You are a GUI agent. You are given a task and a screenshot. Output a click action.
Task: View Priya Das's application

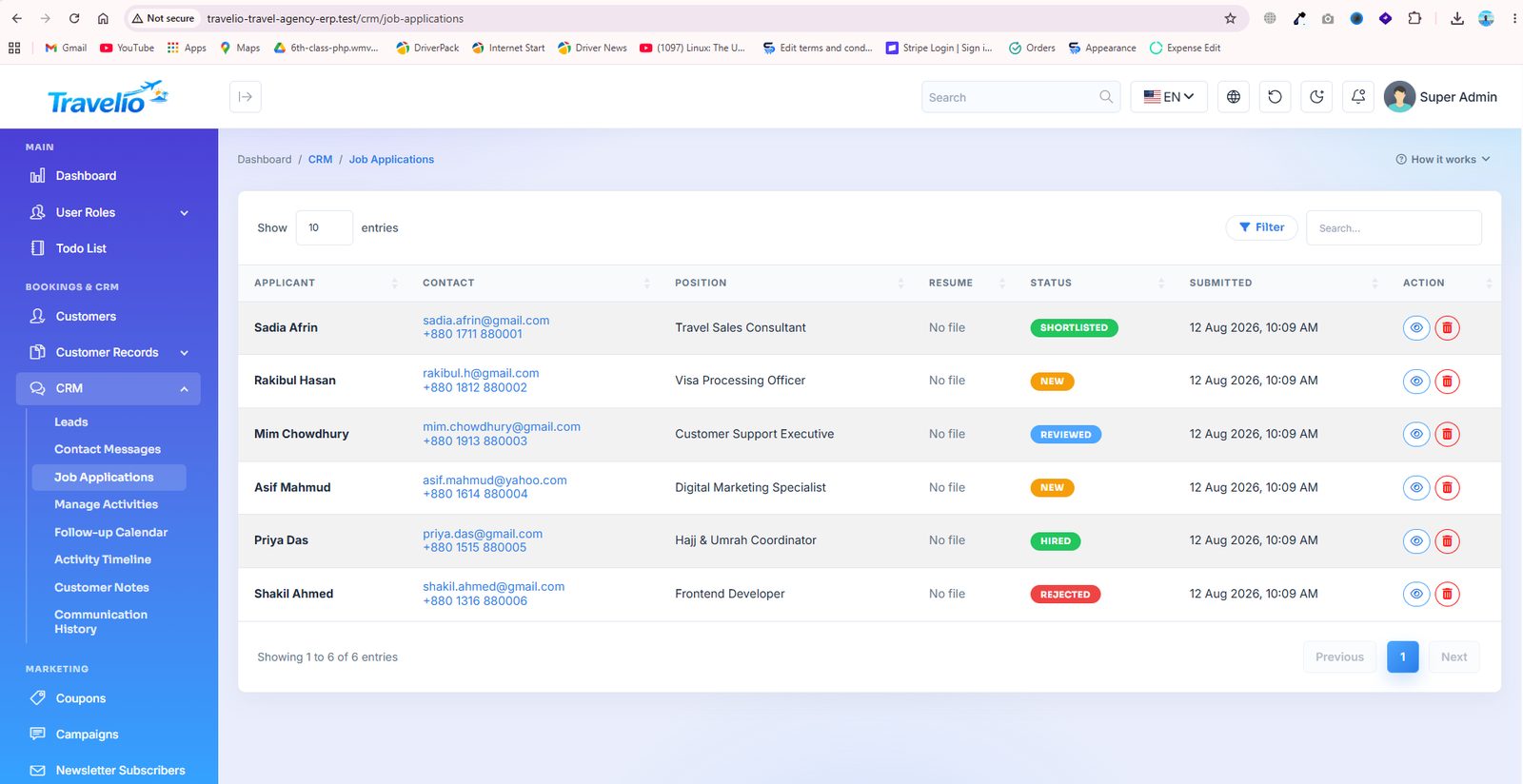coord(1416,540)
